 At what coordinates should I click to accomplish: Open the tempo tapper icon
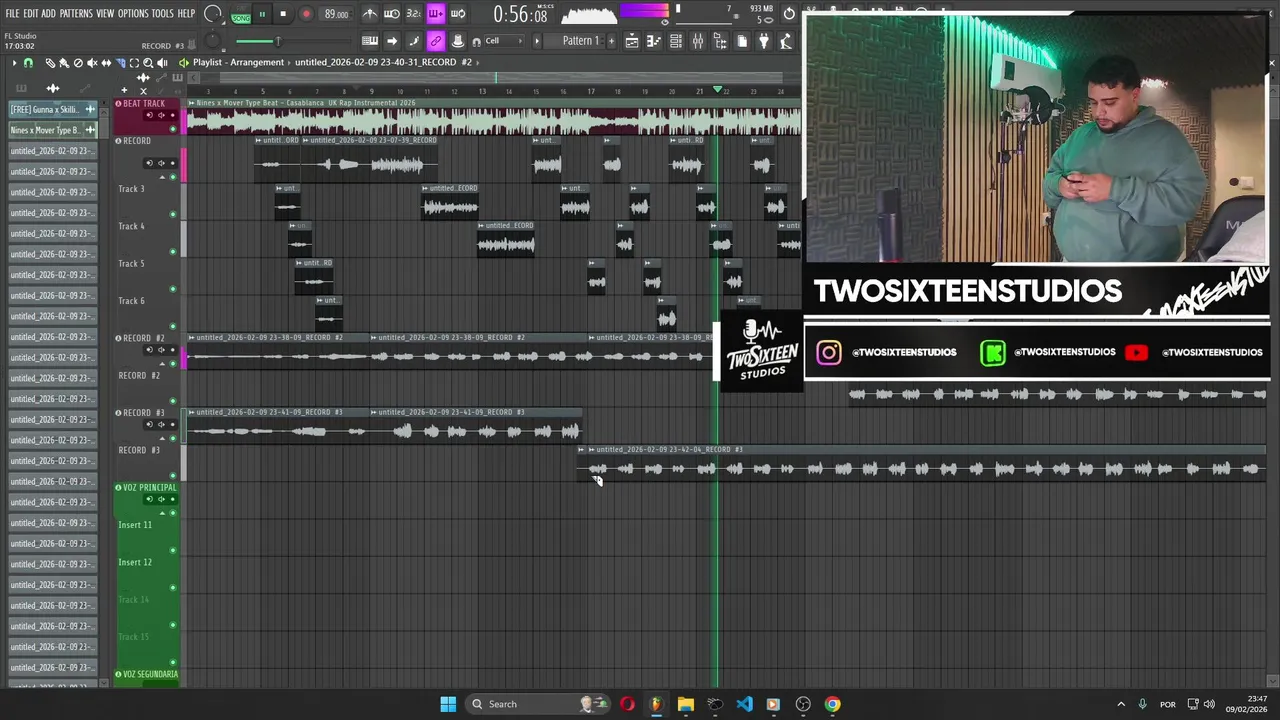click(x=786, y=41)
